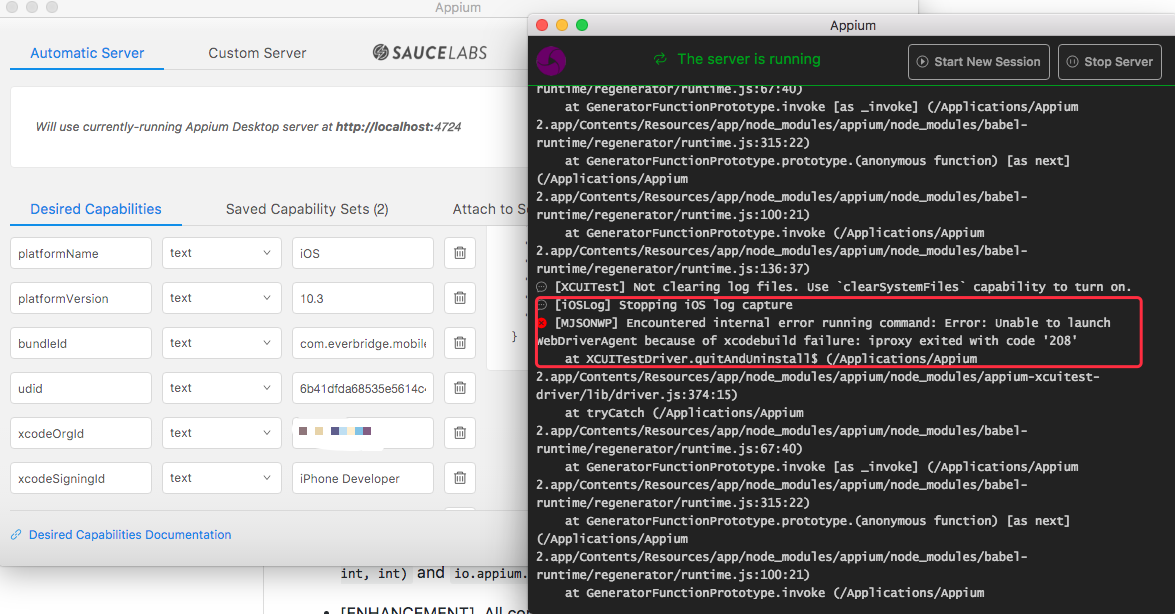Viewport: 1175px width, 614px height.
Task: Click the xcodeSigningId name field
Action: tap(81, 478)
